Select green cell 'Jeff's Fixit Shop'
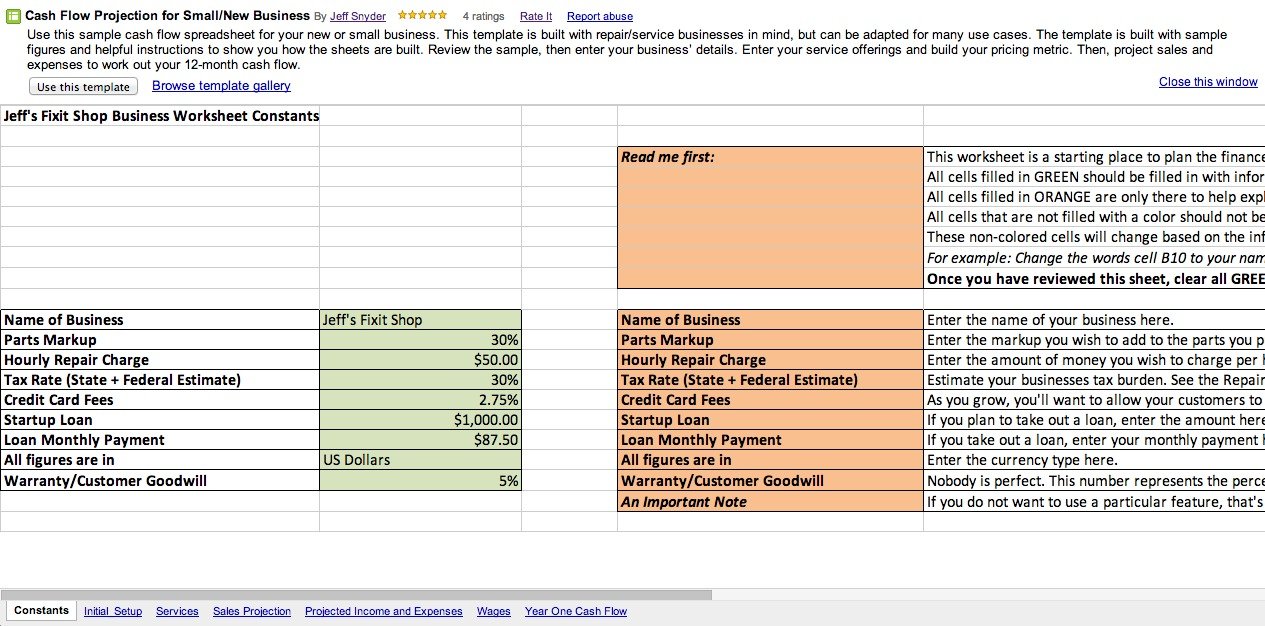The height and width of the screenshot is (626, 1265). (420, 320)
